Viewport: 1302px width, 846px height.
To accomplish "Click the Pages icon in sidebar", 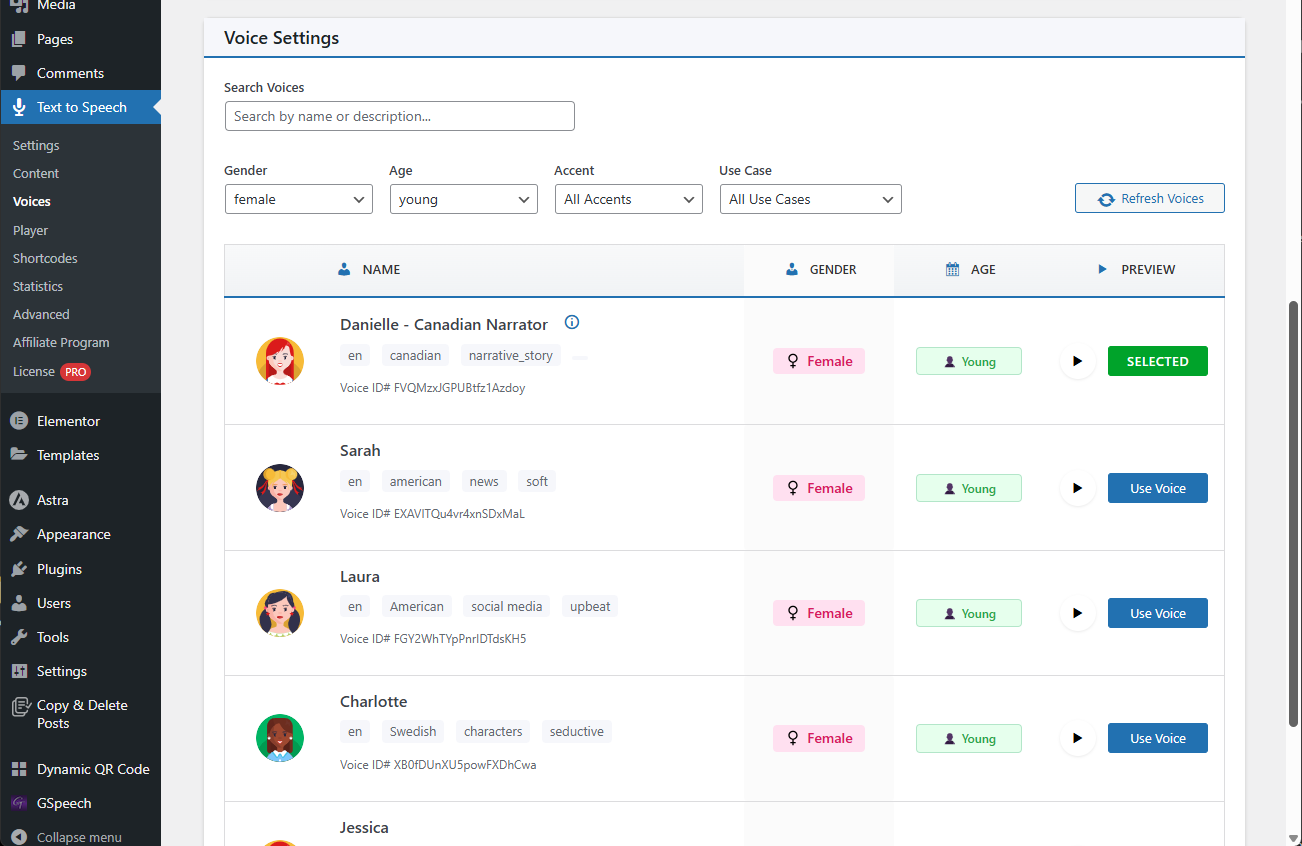I will pos(19,40).
